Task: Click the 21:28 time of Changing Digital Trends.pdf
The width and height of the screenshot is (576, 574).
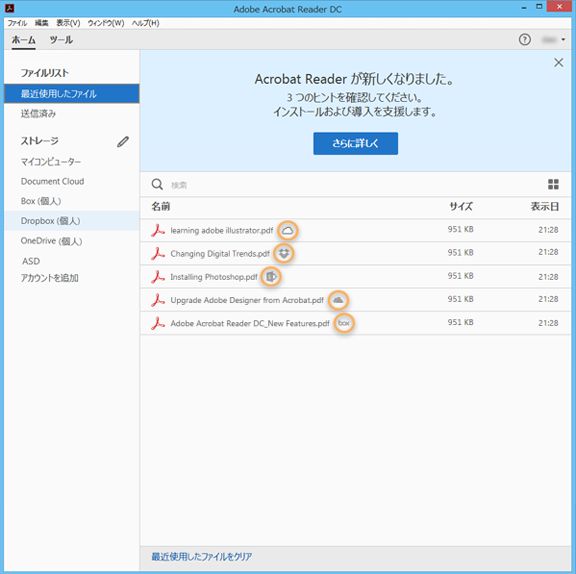Action: (548, 252)
